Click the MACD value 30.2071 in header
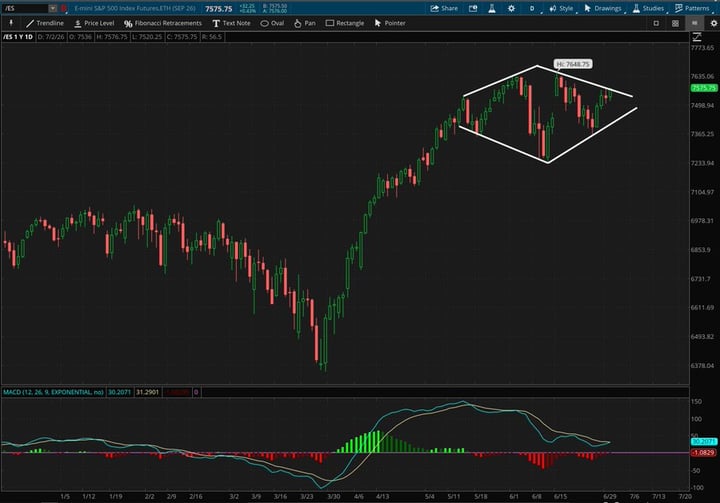This screenshot has width=720, height=503. (119, 392)
